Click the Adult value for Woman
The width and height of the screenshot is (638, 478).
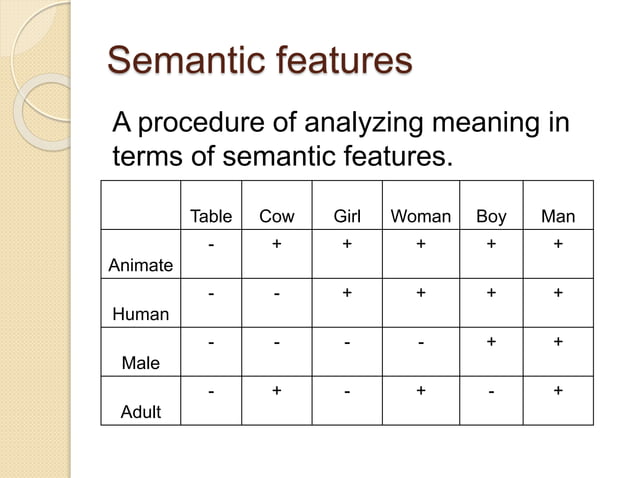click(x=421, y=390)
